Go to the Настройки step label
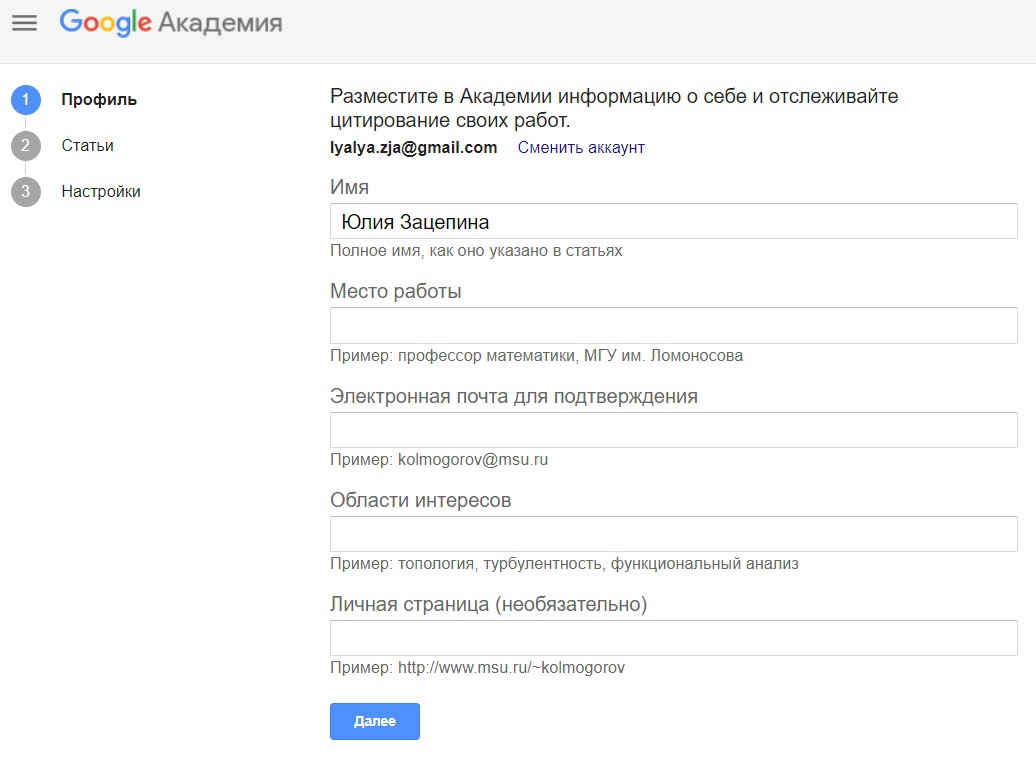The image size is (1036, 757). pyautogui.click(x=101, y=192)
